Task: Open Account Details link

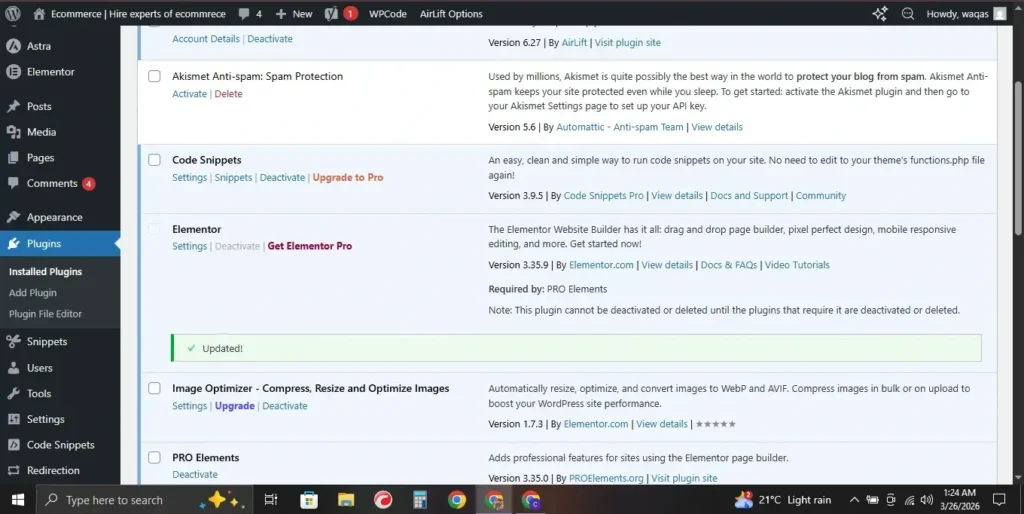Action: point(206,39)
